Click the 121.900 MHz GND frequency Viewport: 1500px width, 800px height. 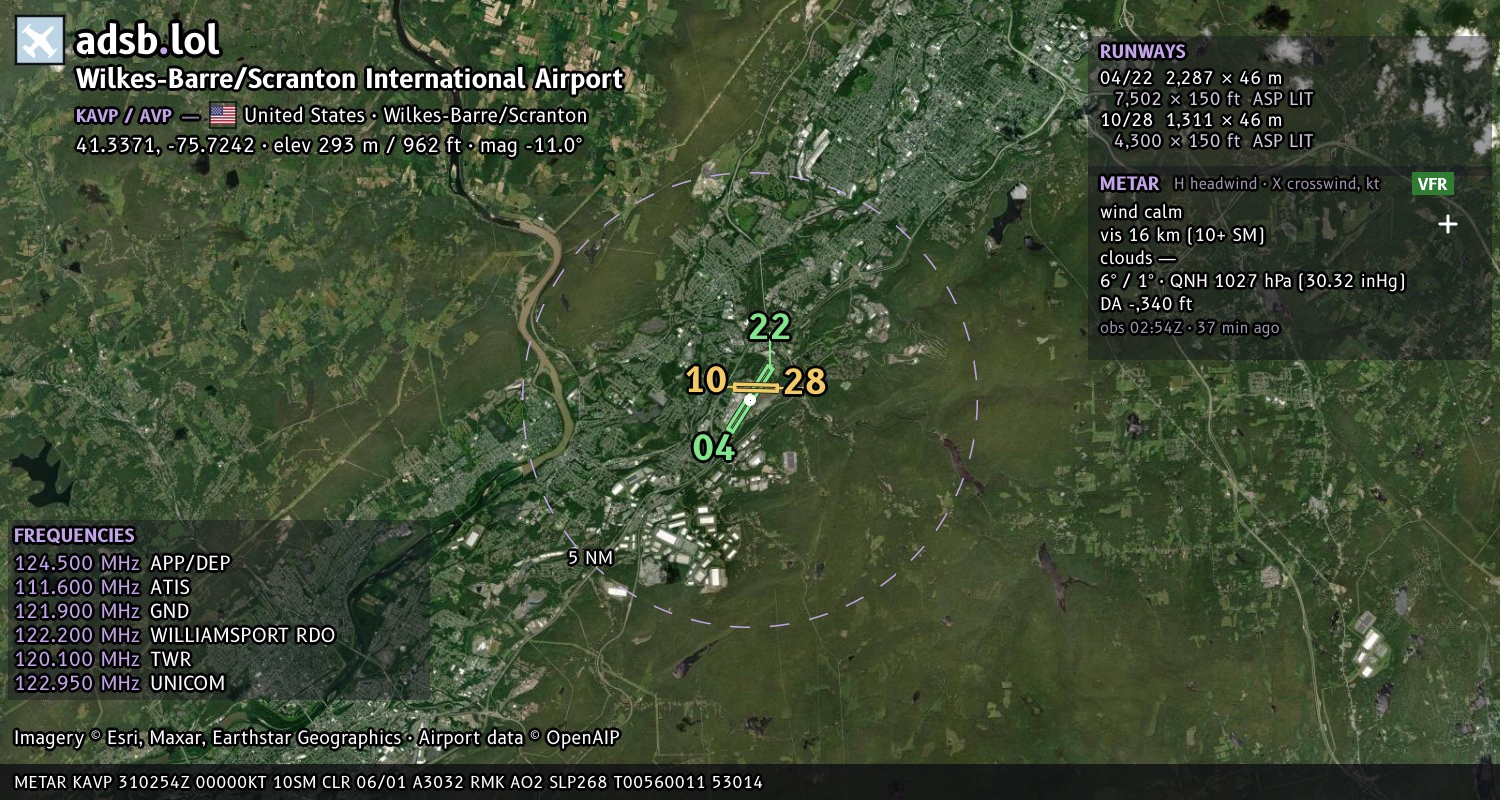tap(101, 611)
